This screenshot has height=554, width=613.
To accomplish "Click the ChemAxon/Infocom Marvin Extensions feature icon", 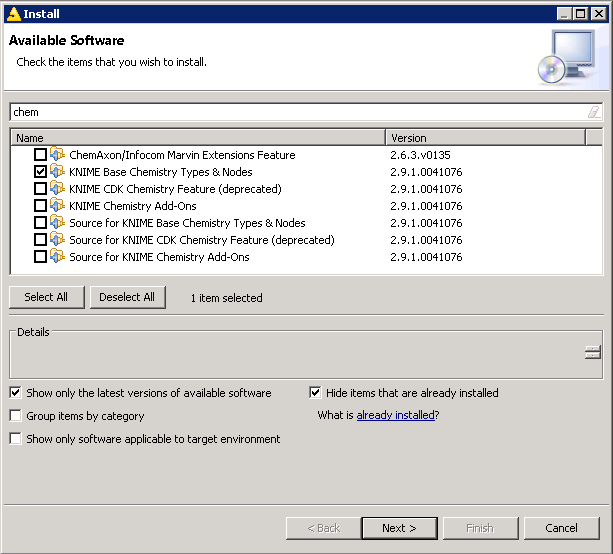I will (x=57, y=155).
